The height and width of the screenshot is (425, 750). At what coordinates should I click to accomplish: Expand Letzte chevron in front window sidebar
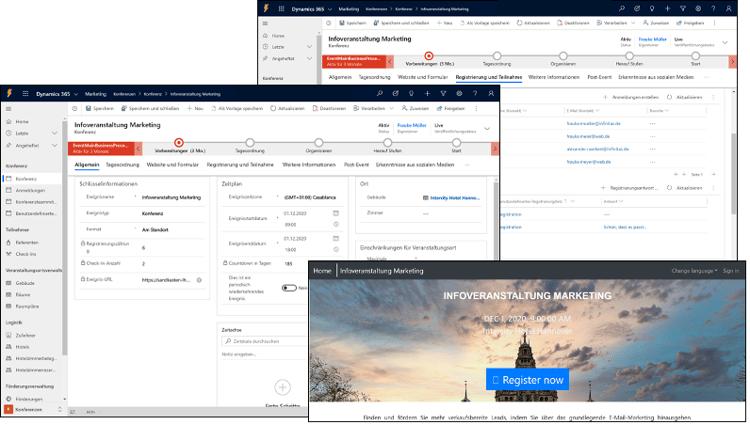(55, 133)
